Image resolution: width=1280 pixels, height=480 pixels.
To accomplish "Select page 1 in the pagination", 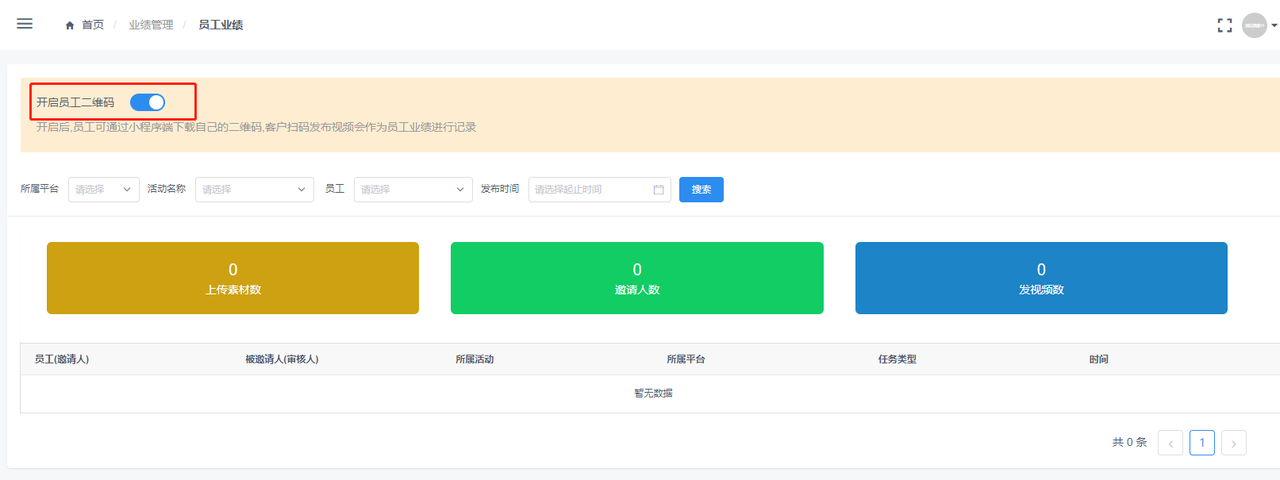I will click(x=1202, y=442).
